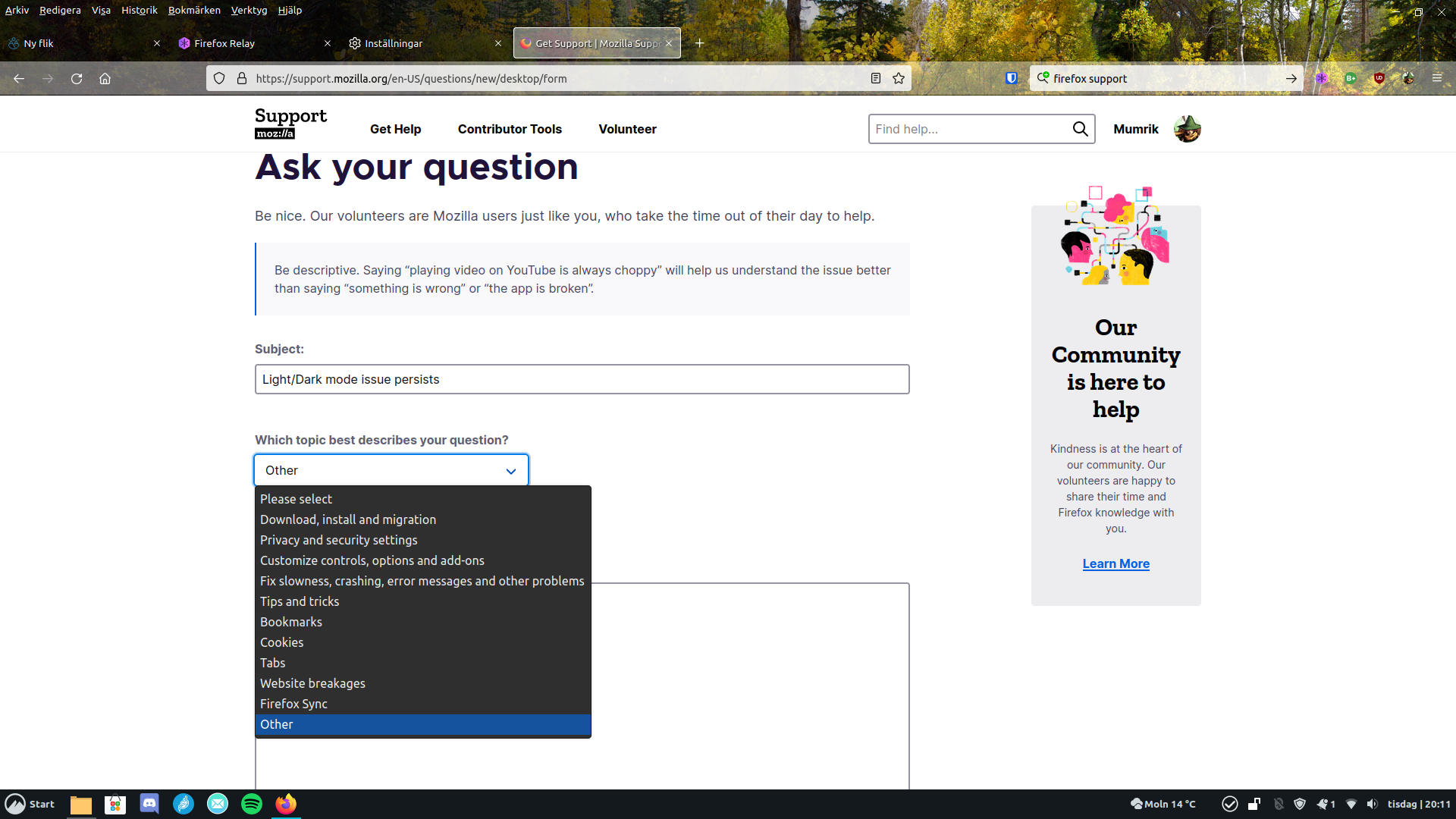Click the Find help search magnifier icon

point(1080,129)
